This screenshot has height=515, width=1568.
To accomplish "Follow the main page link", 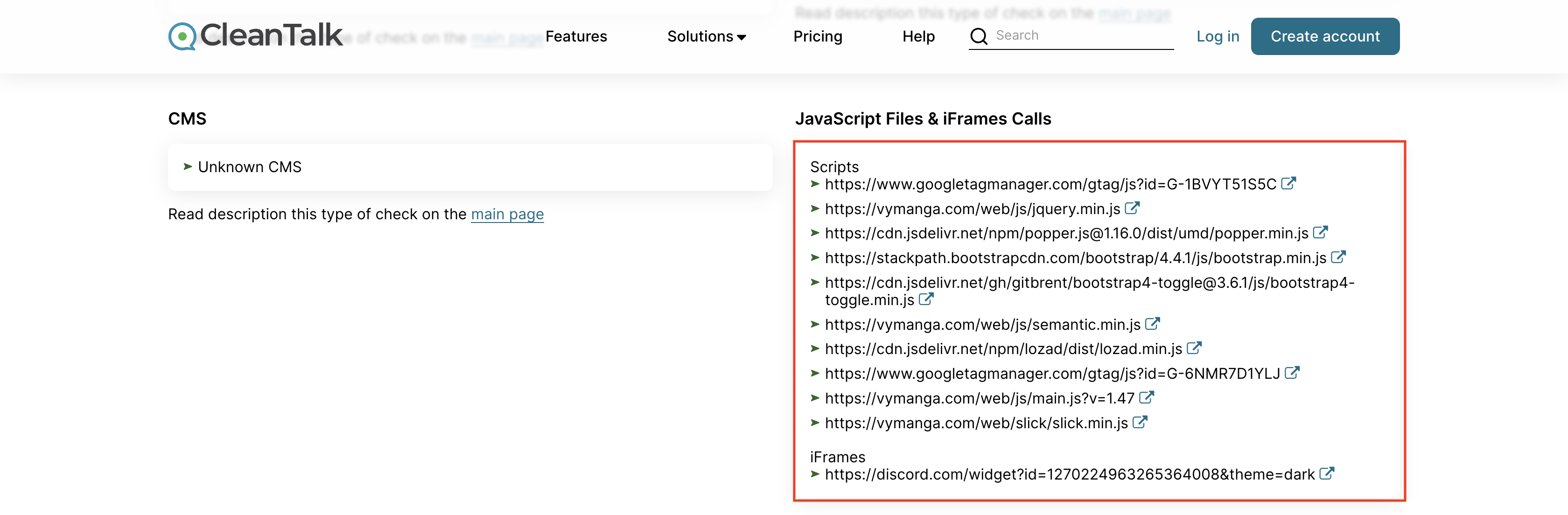I will [507, 214].
